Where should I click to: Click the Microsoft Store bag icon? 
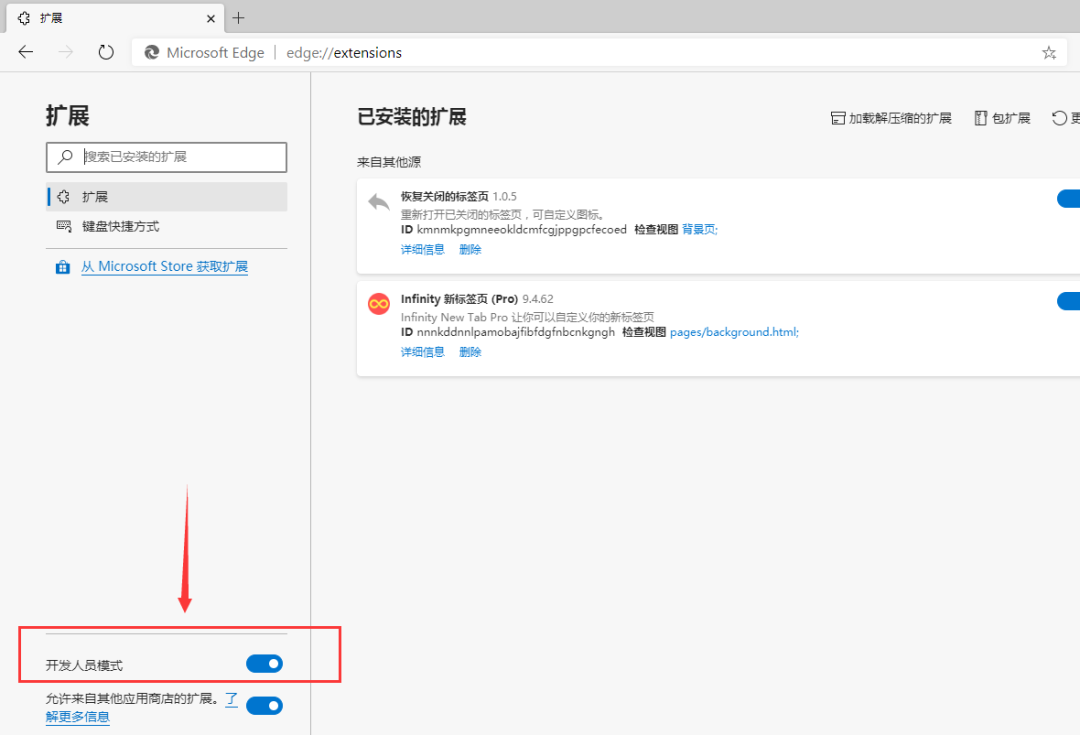pos(63,267)
